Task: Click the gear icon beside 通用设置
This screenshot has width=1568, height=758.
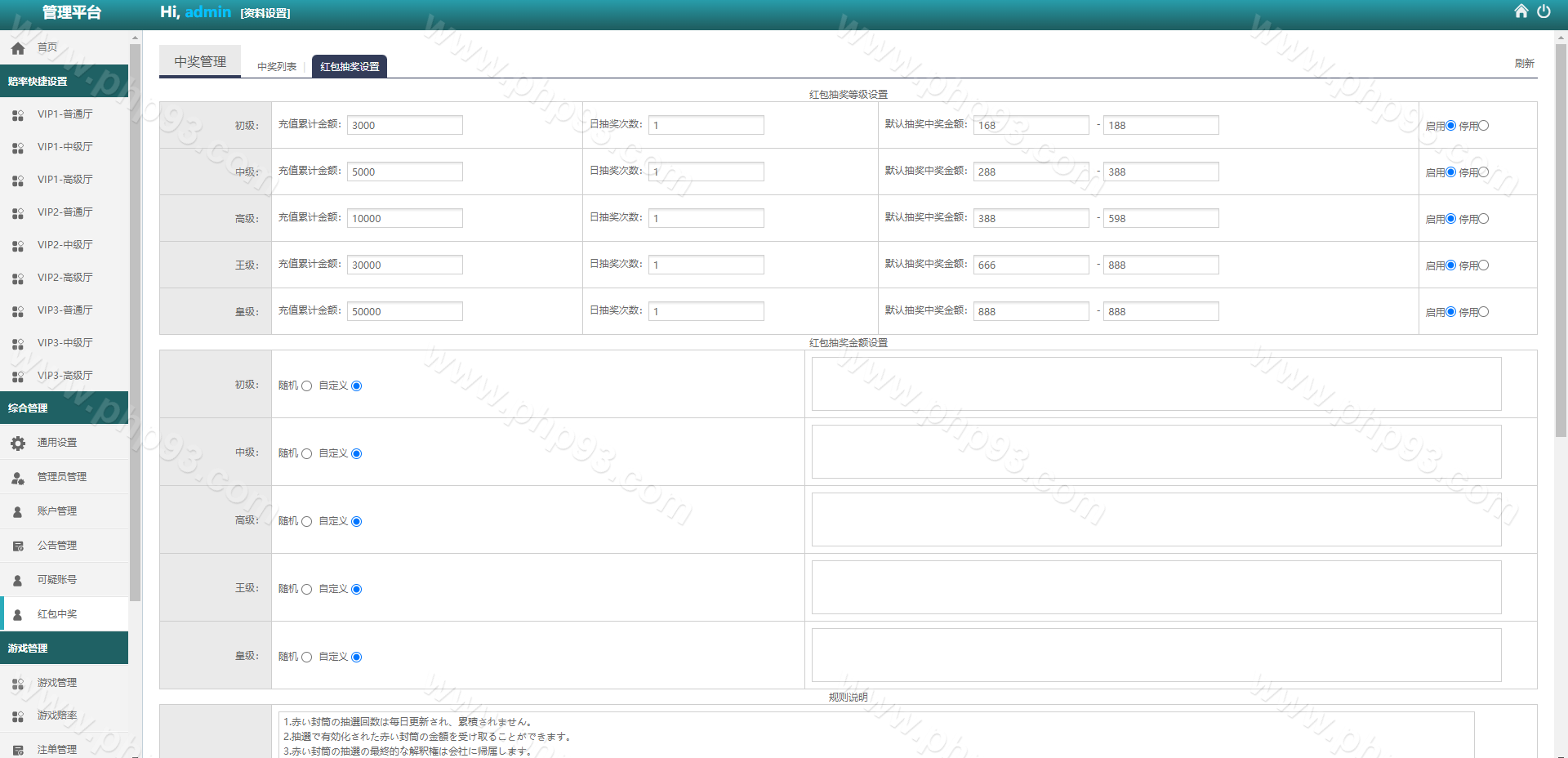Action: (x=18, y=443)
